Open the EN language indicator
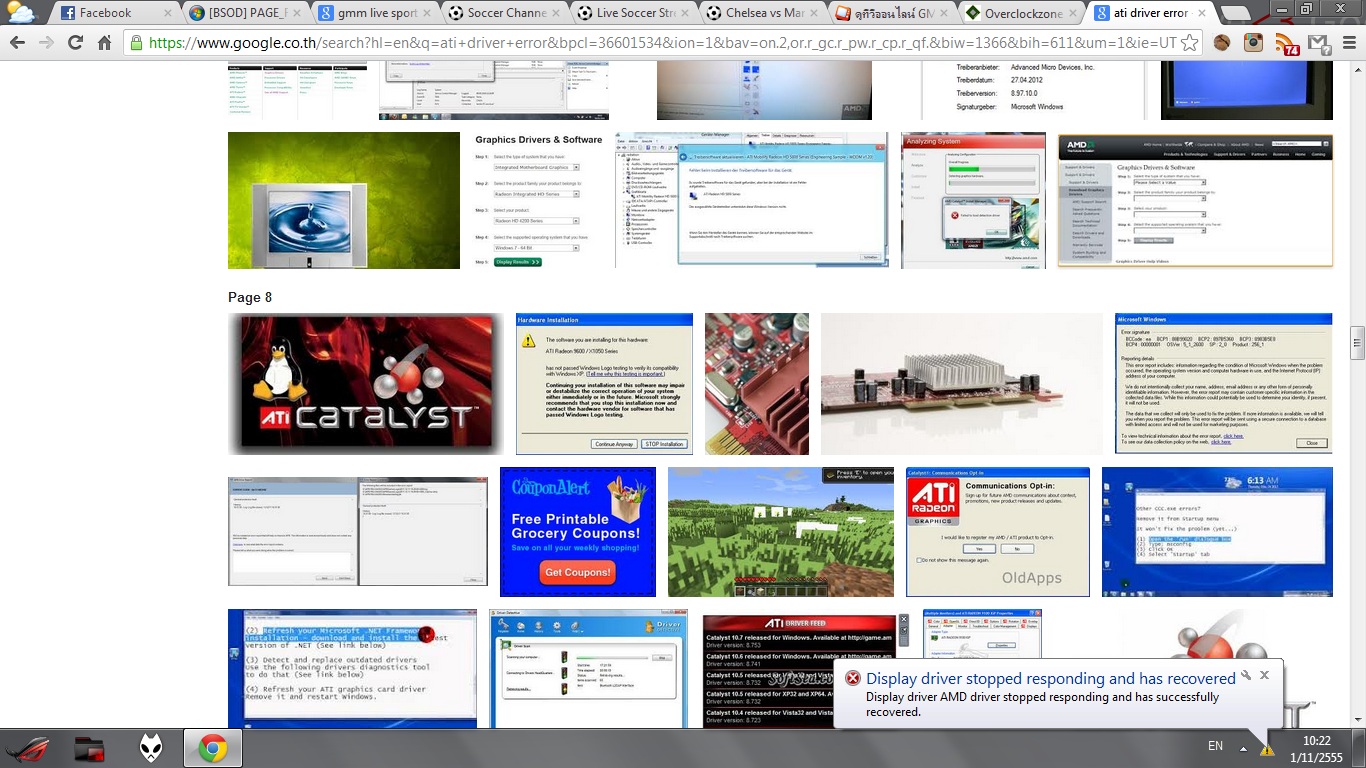Screen dimensions: 1366x768 tap(1216, 746)
